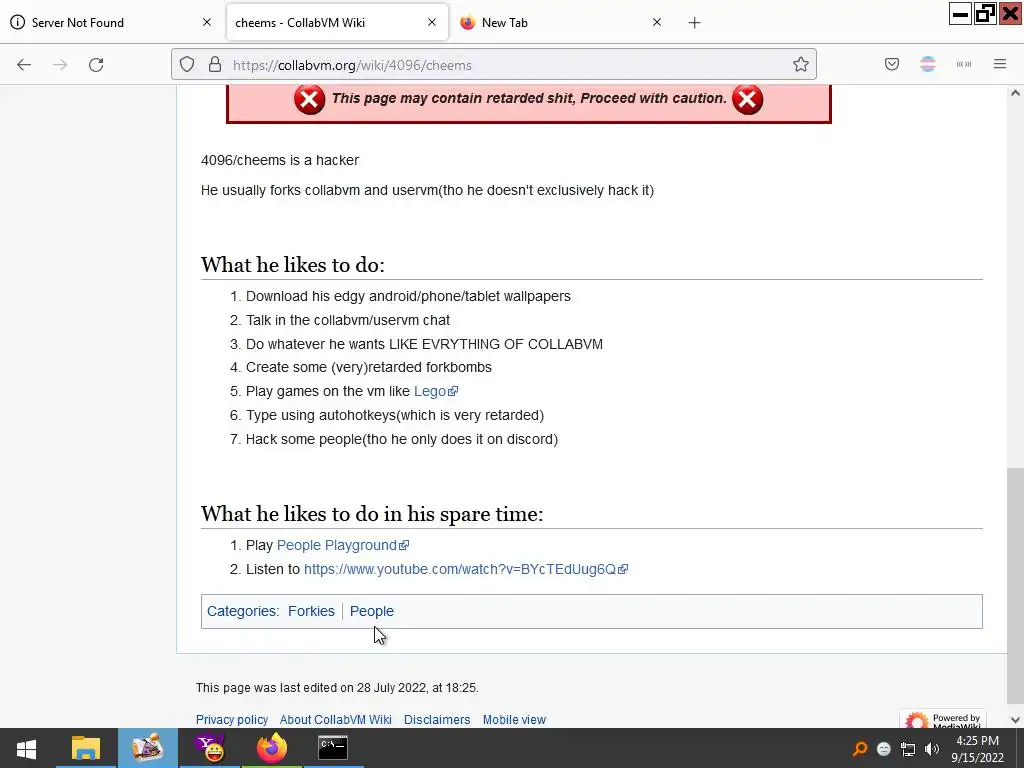The width and height of the screenshot is (1024, 768).
Task: Open the Windows Start menu
Action: coord(26,748)
